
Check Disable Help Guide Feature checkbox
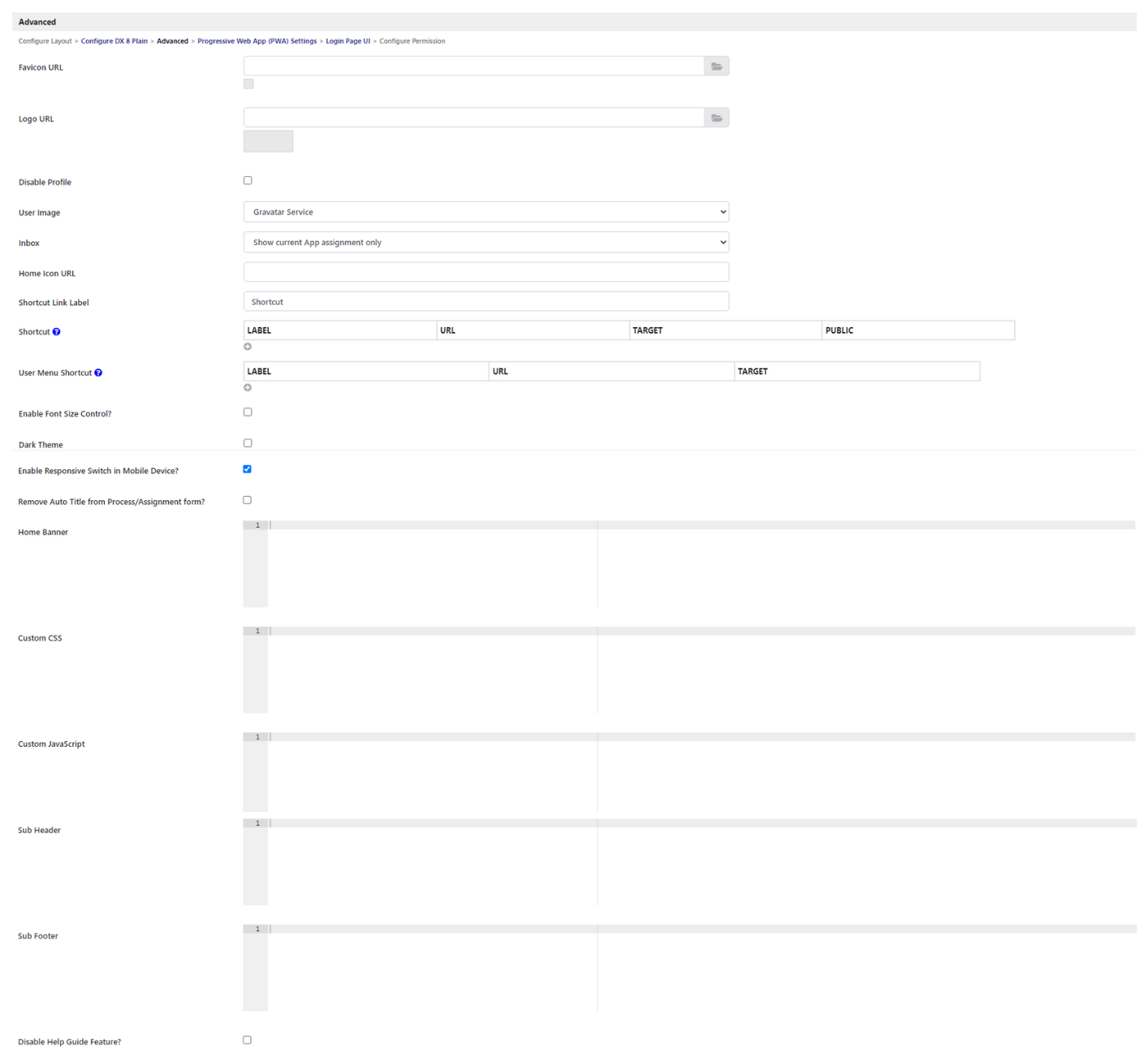248,1040
